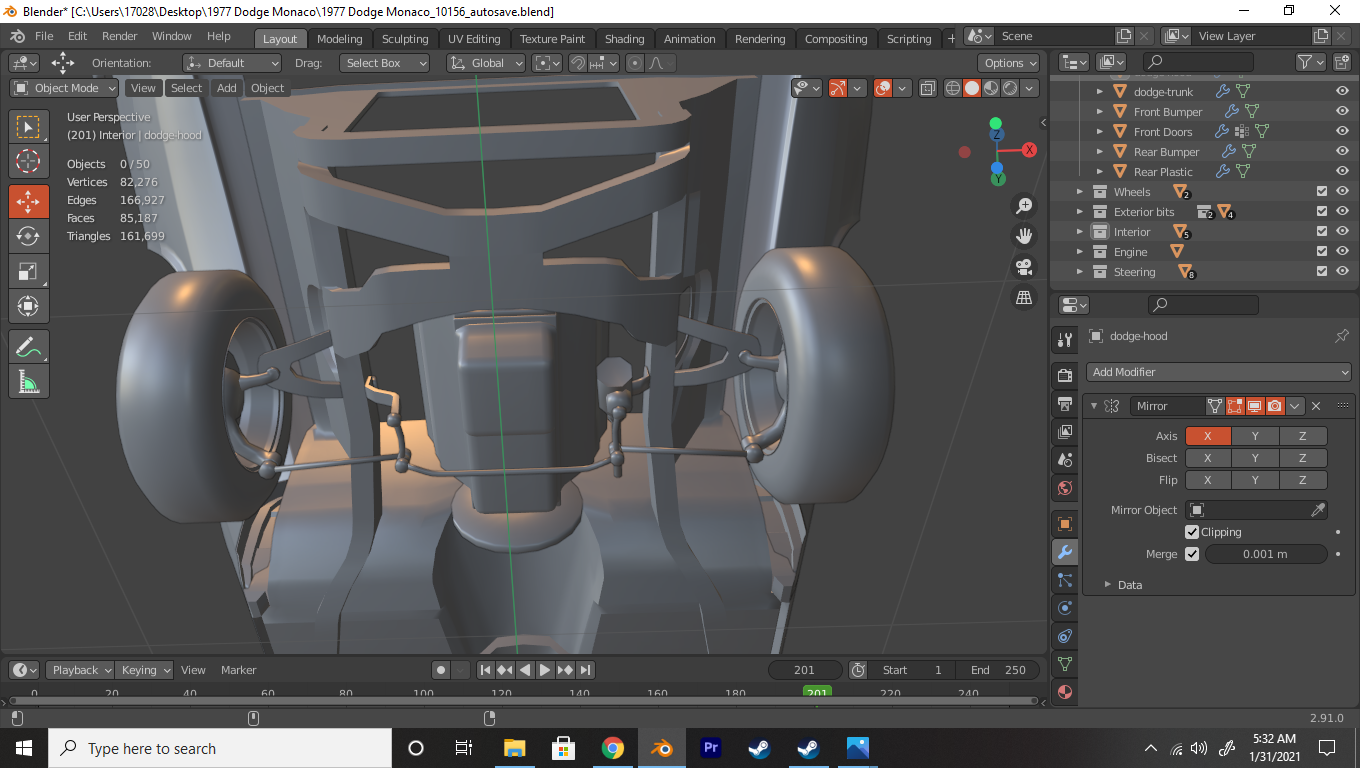Open the World properties tab

1065,488
